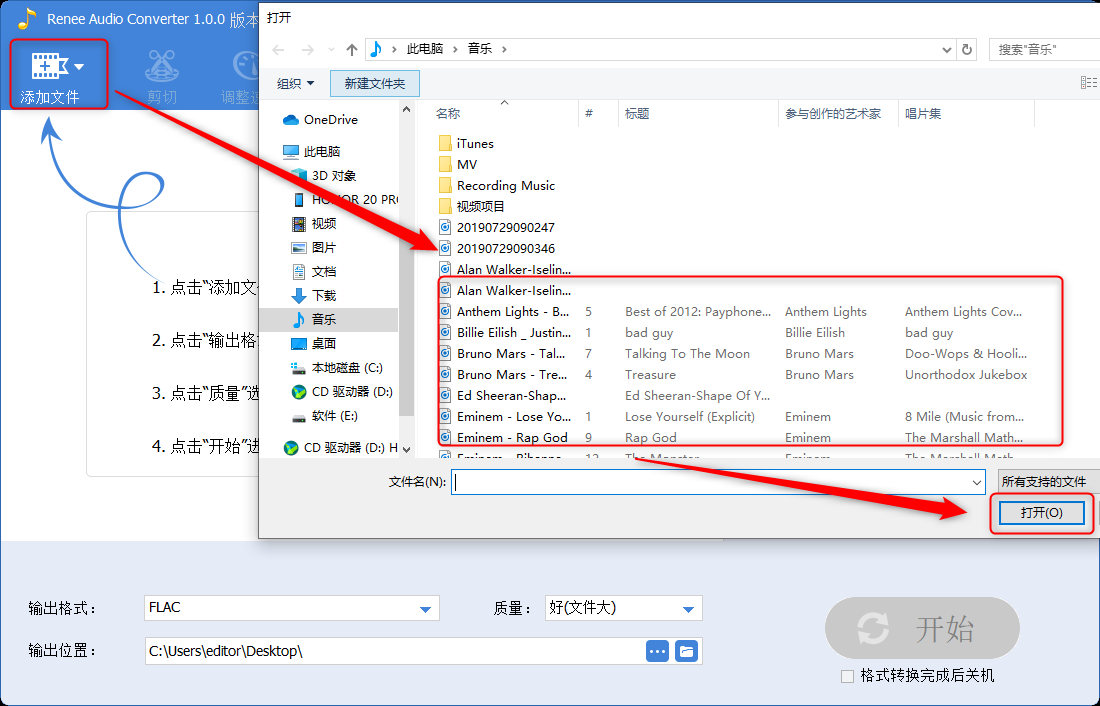Refresh the 音乐 folder view
The image size is (1100, 706).
pyautogui.click(x=967, y=49)
